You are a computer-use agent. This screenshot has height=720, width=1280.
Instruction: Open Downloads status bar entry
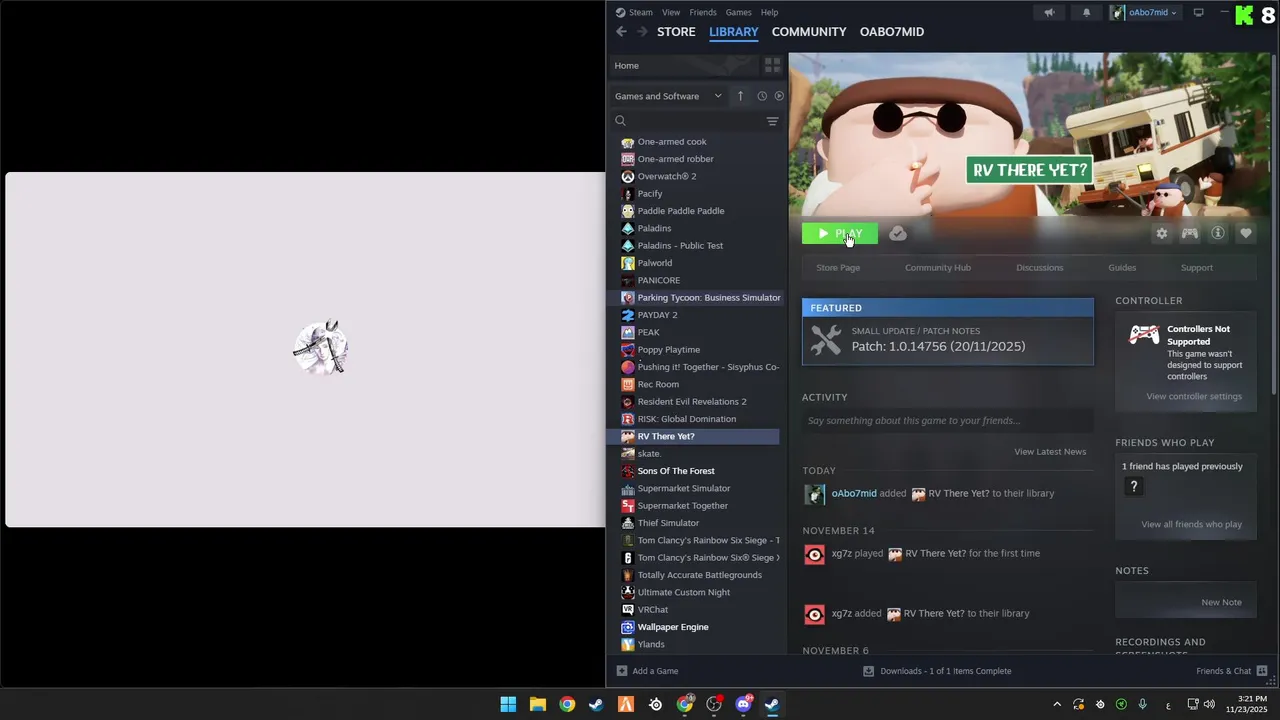(x=937, y=671)
